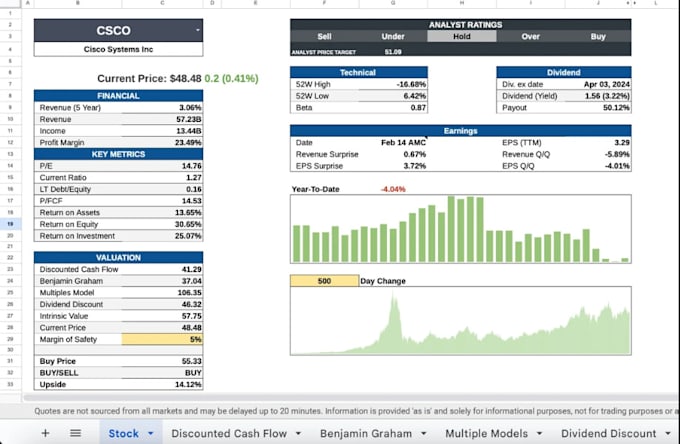
Task: Add a new sheet with the plus icon
Action: 45,433
